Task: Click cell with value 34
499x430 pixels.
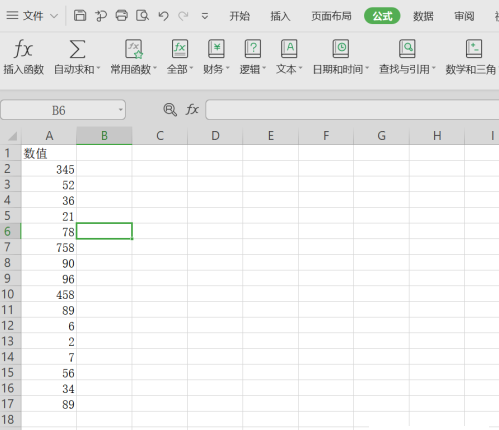Action: (x=49, y=388)
